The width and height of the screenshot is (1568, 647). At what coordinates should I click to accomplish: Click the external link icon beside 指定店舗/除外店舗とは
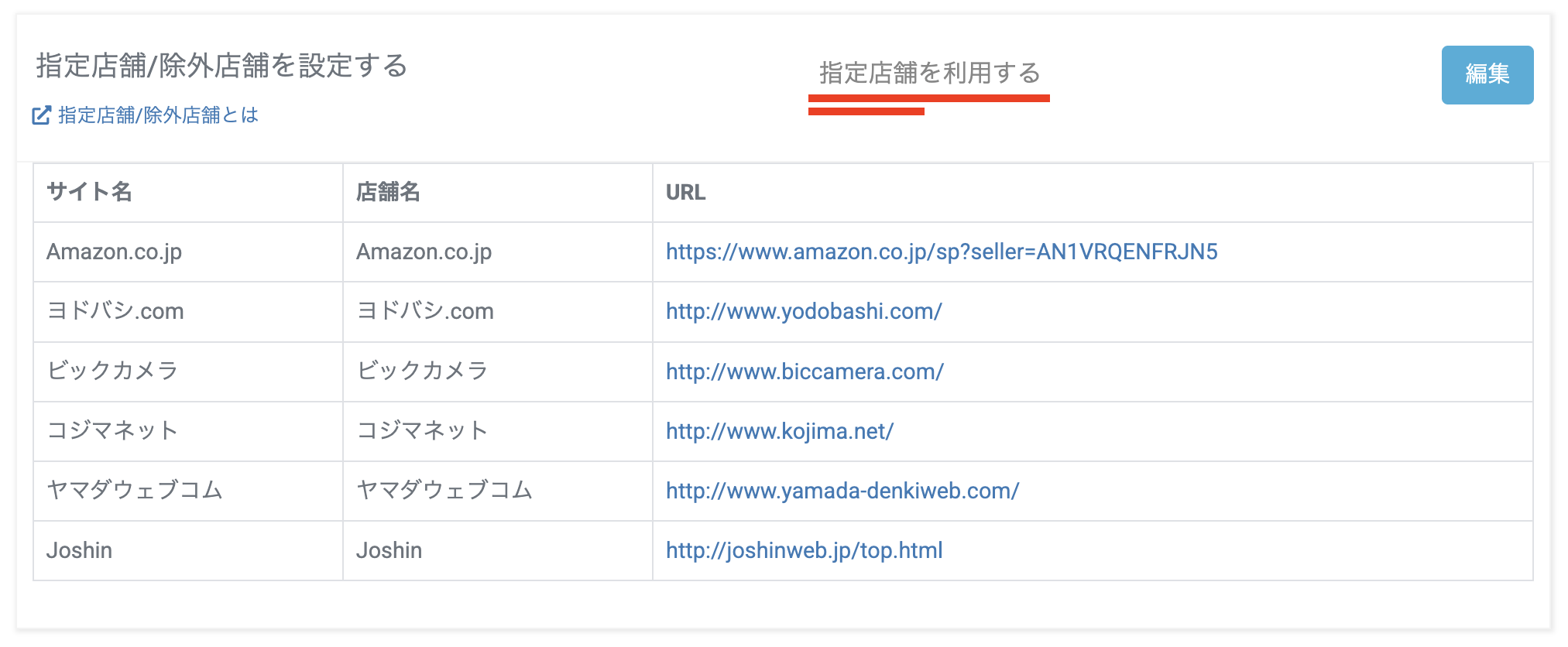click(x=41, y=115)
